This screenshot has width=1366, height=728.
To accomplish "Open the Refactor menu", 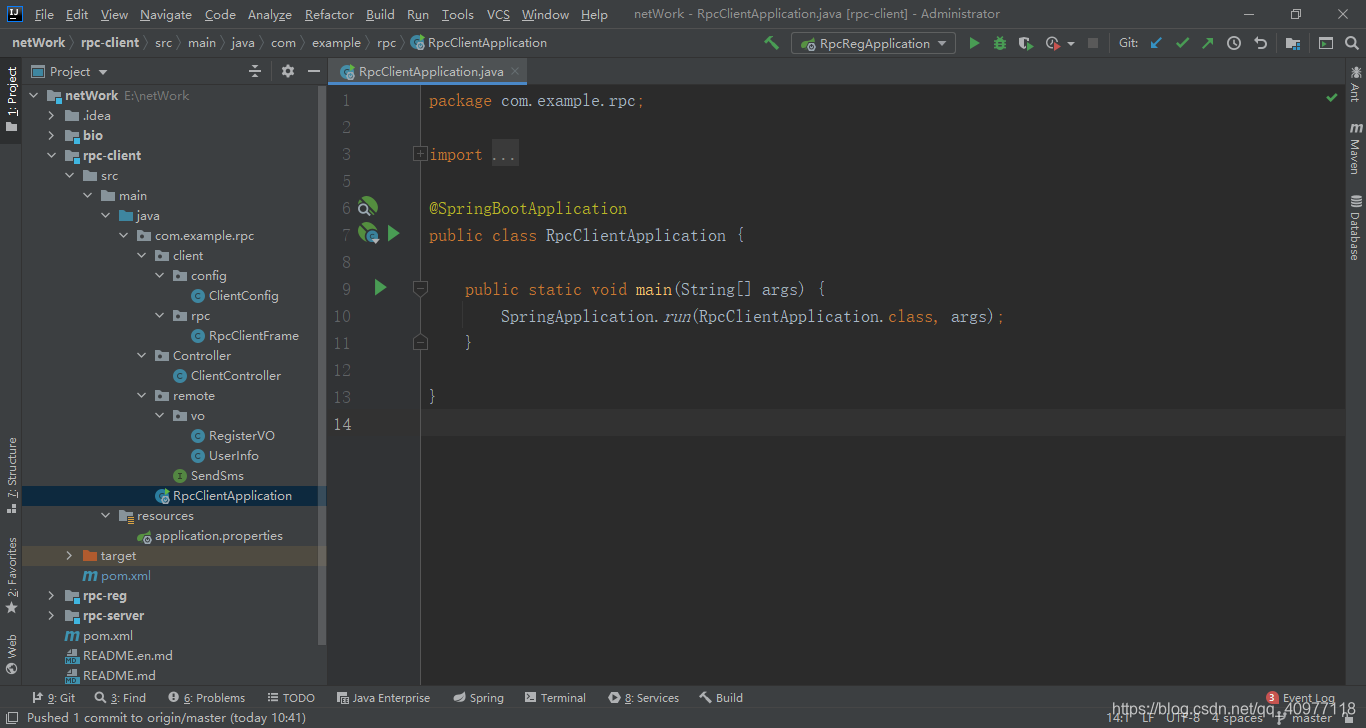I will pyautogui.click(x=329, y=14).
